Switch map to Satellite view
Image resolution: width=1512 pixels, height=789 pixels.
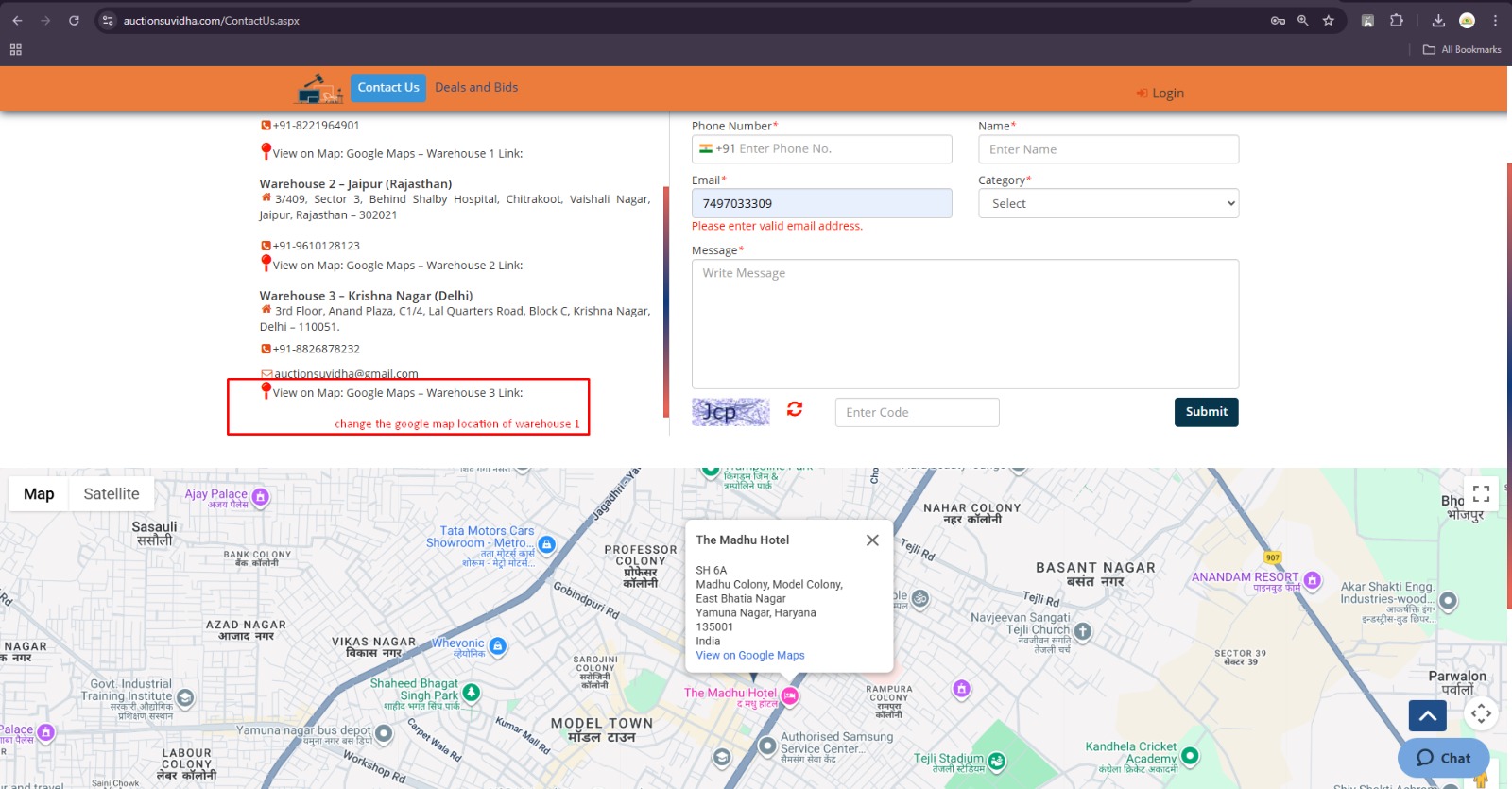pos(111,494)
